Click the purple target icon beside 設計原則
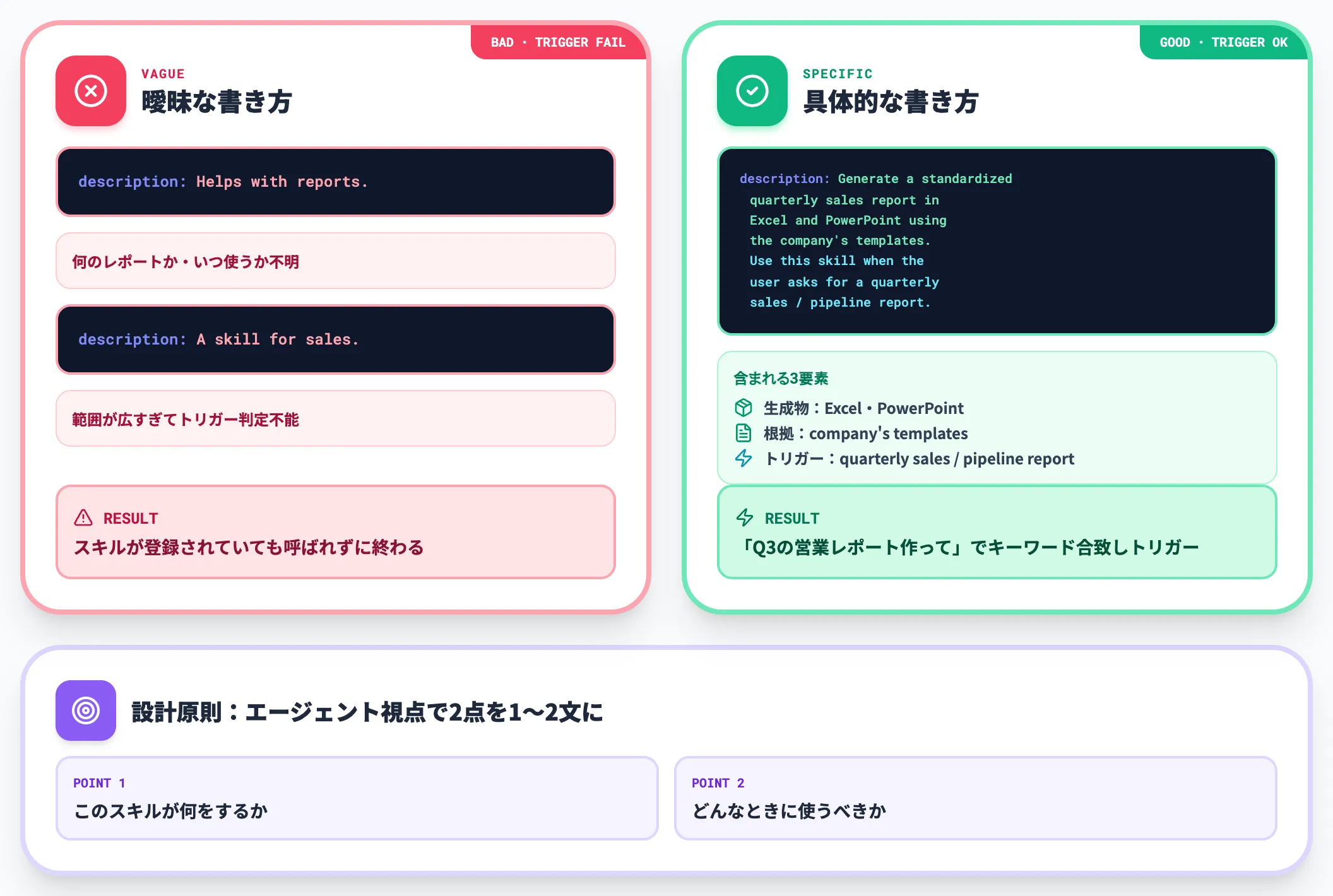 tap(86, 710)
